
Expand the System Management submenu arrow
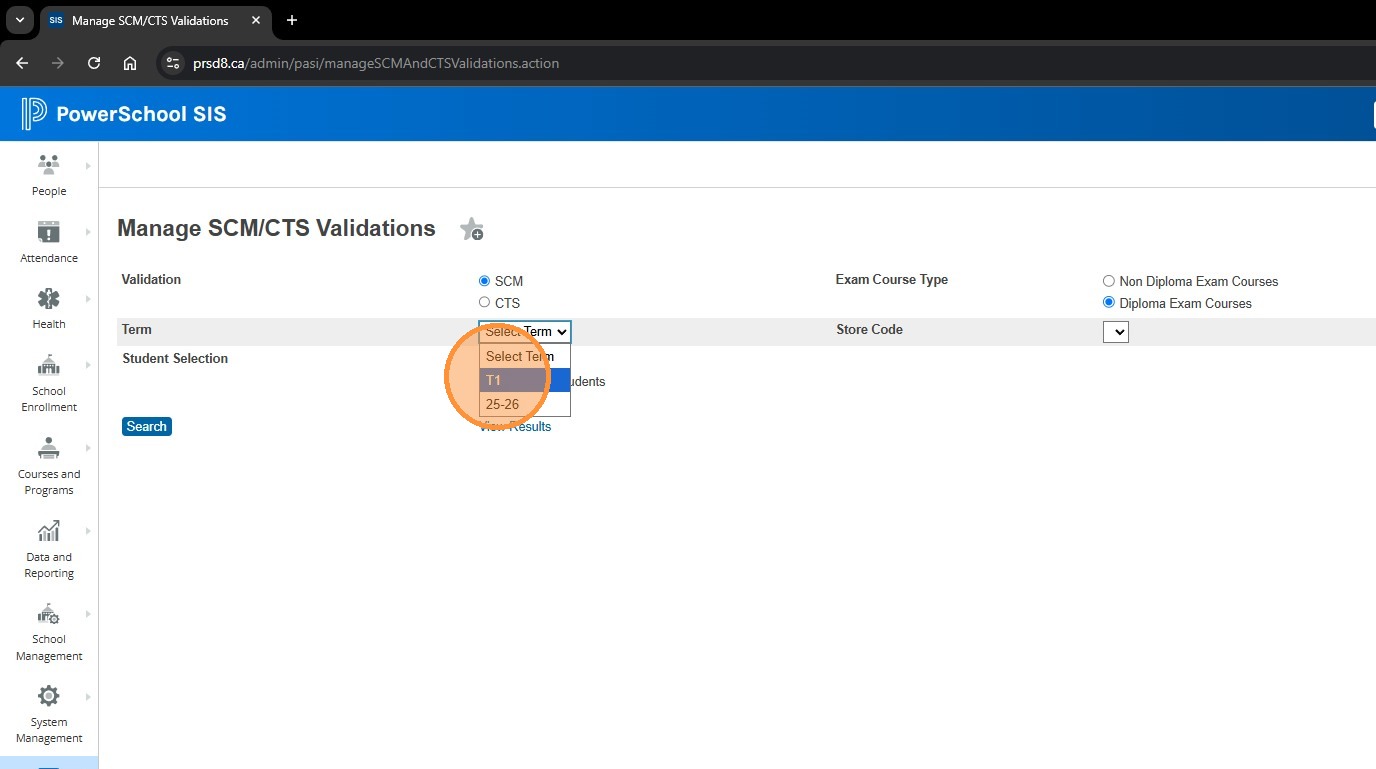point(88,697)
